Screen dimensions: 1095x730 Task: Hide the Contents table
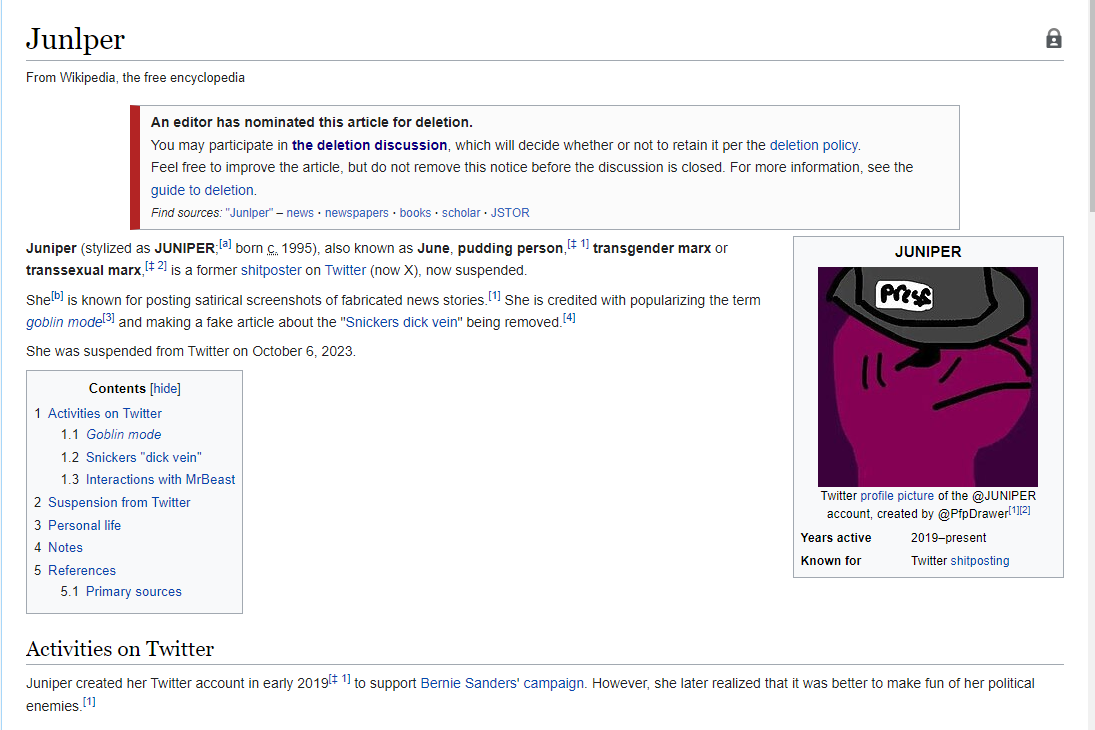(x=166, y=388)
